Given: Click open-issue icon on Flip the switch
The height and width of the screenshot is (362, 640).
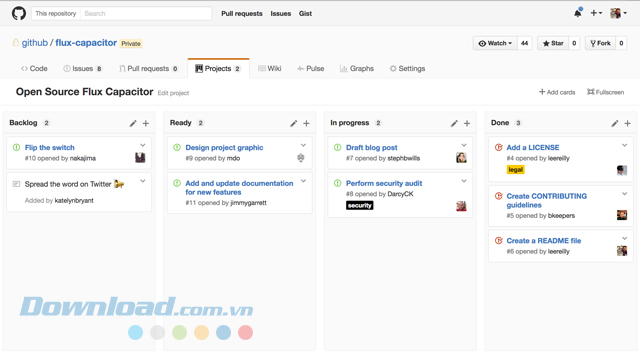Looking at the screenshot, I should [x=16, y=147].
